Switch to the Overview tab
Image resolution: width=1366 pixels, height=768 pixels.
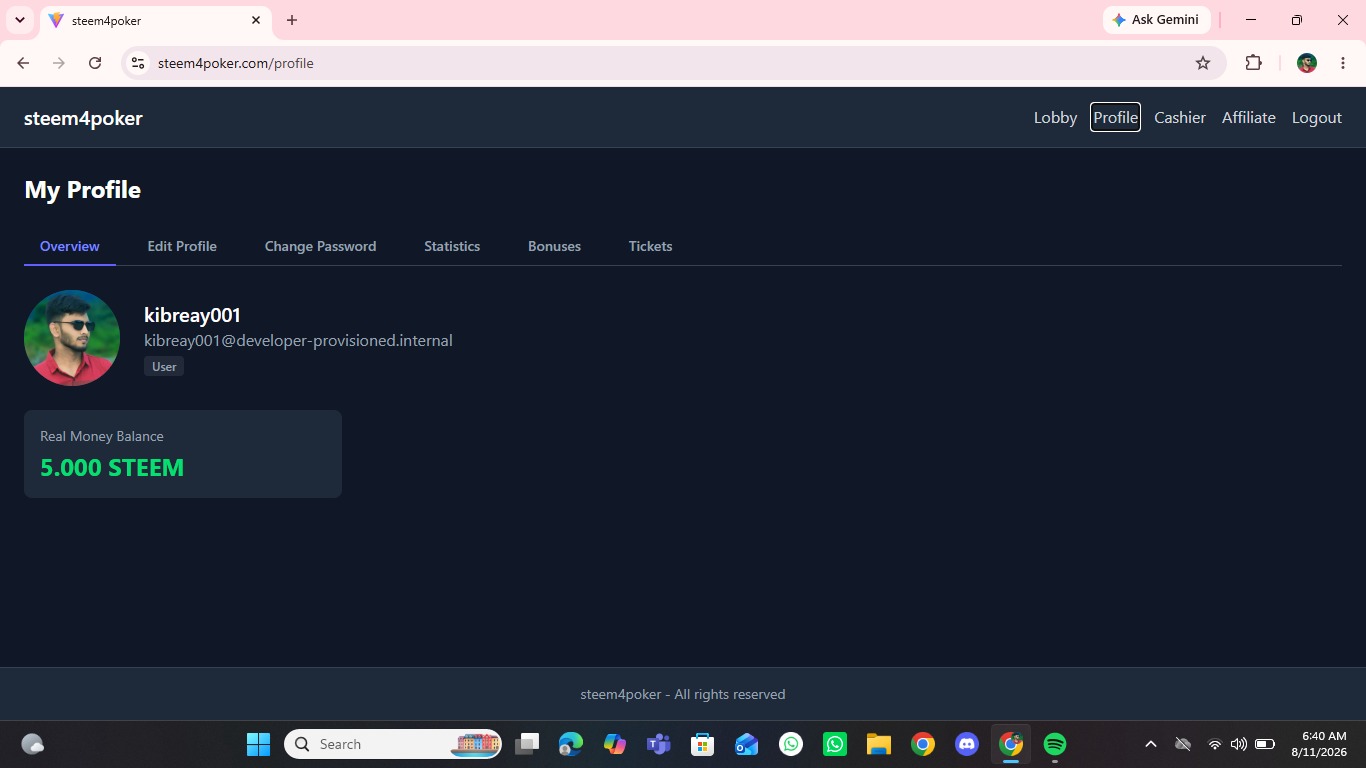click(70, 246)
